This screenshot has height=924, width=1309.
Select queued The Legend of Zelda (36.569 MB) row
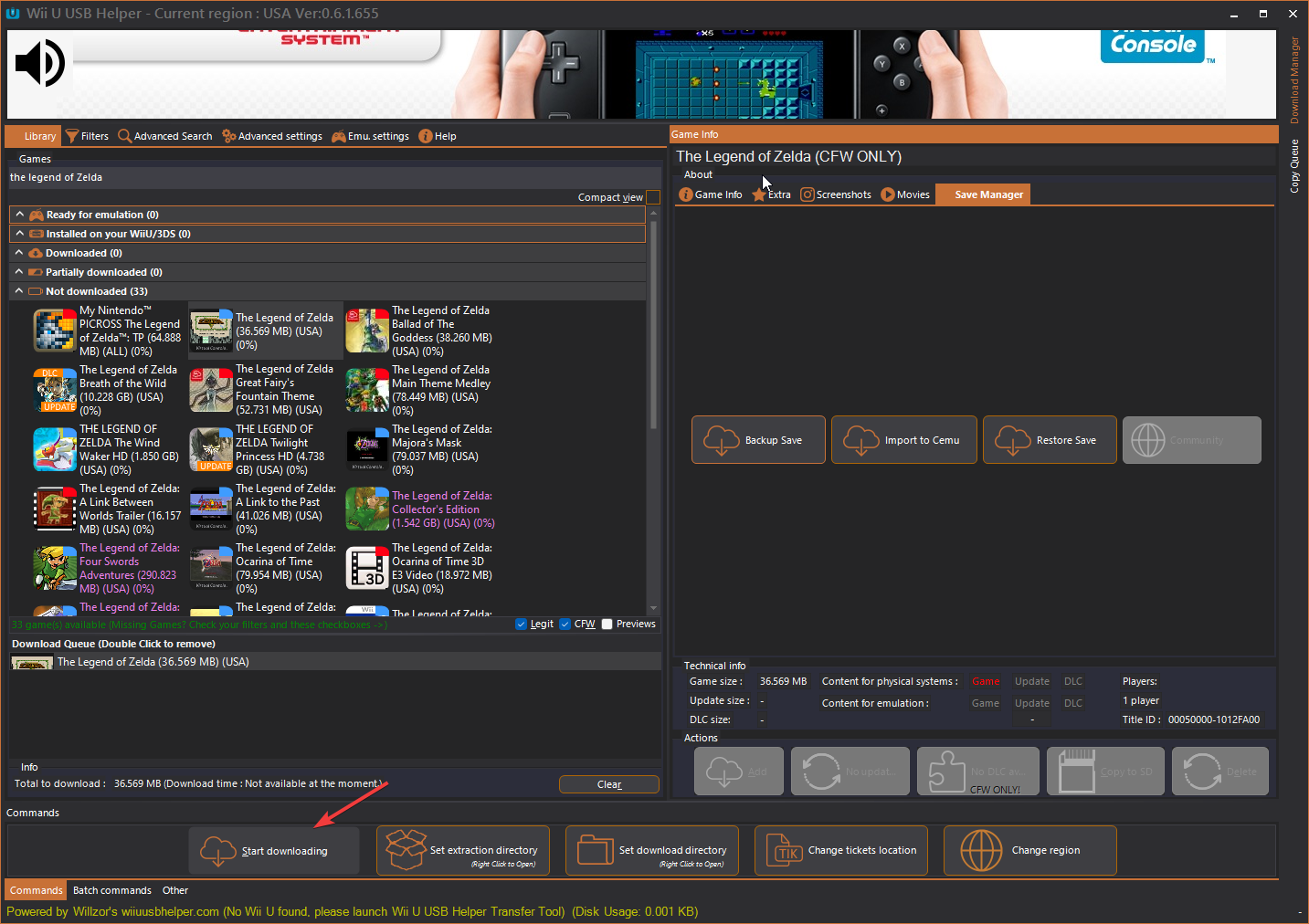(x=334, y=662)
